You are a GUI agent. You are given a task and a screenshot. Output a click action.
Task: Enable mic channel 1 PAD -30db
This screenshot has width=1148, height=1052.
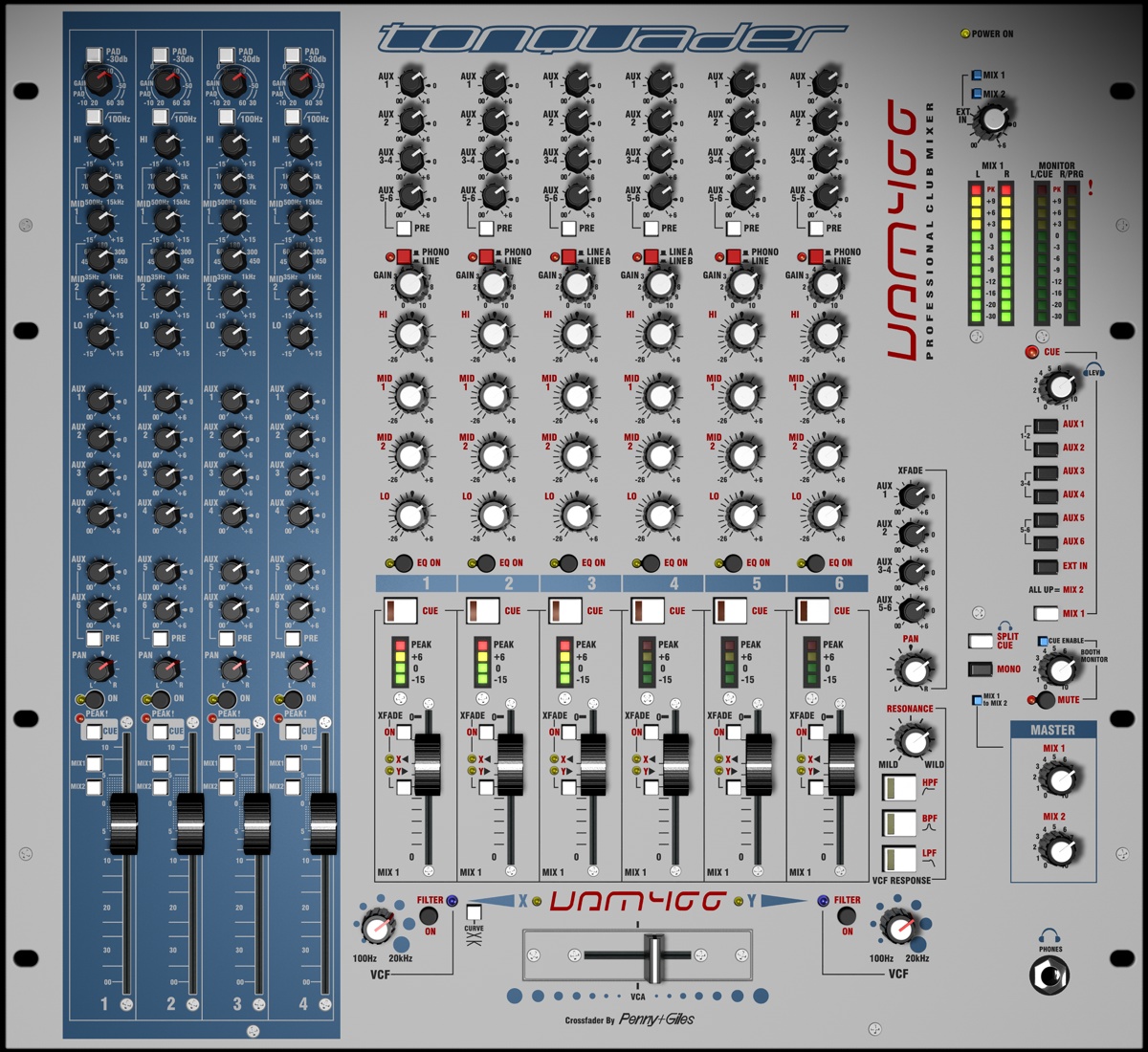93,55
